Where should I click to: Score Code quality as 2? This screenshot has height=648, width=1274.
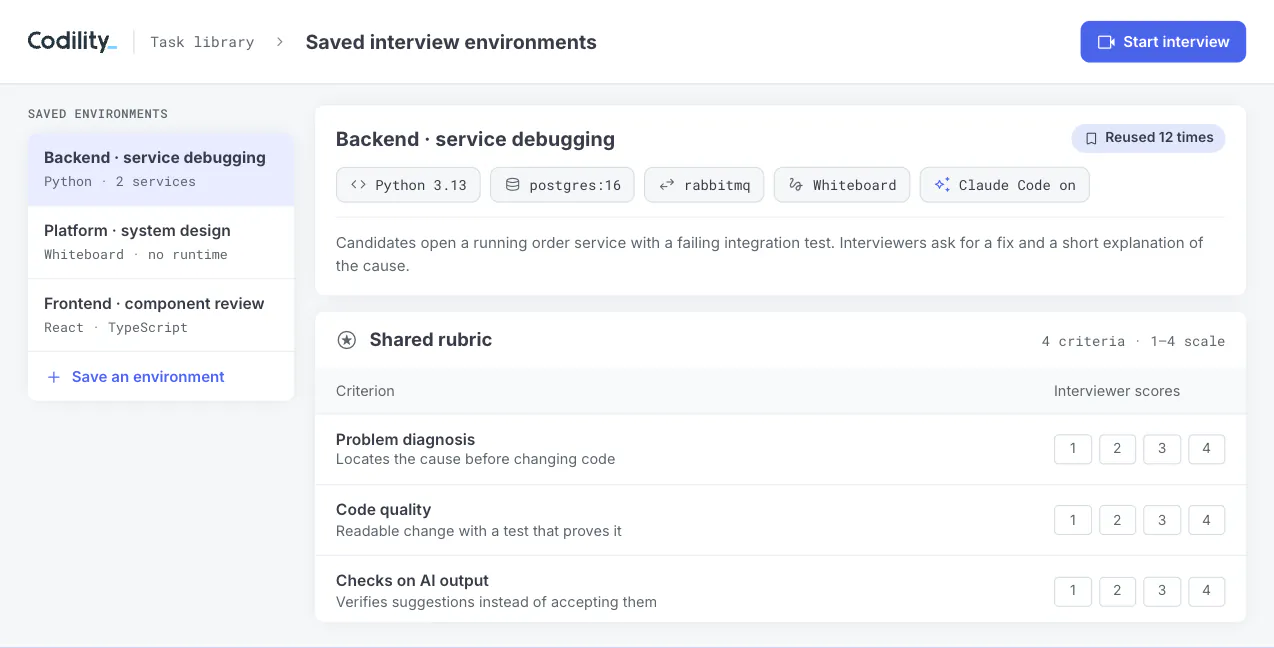[1117, 520]
